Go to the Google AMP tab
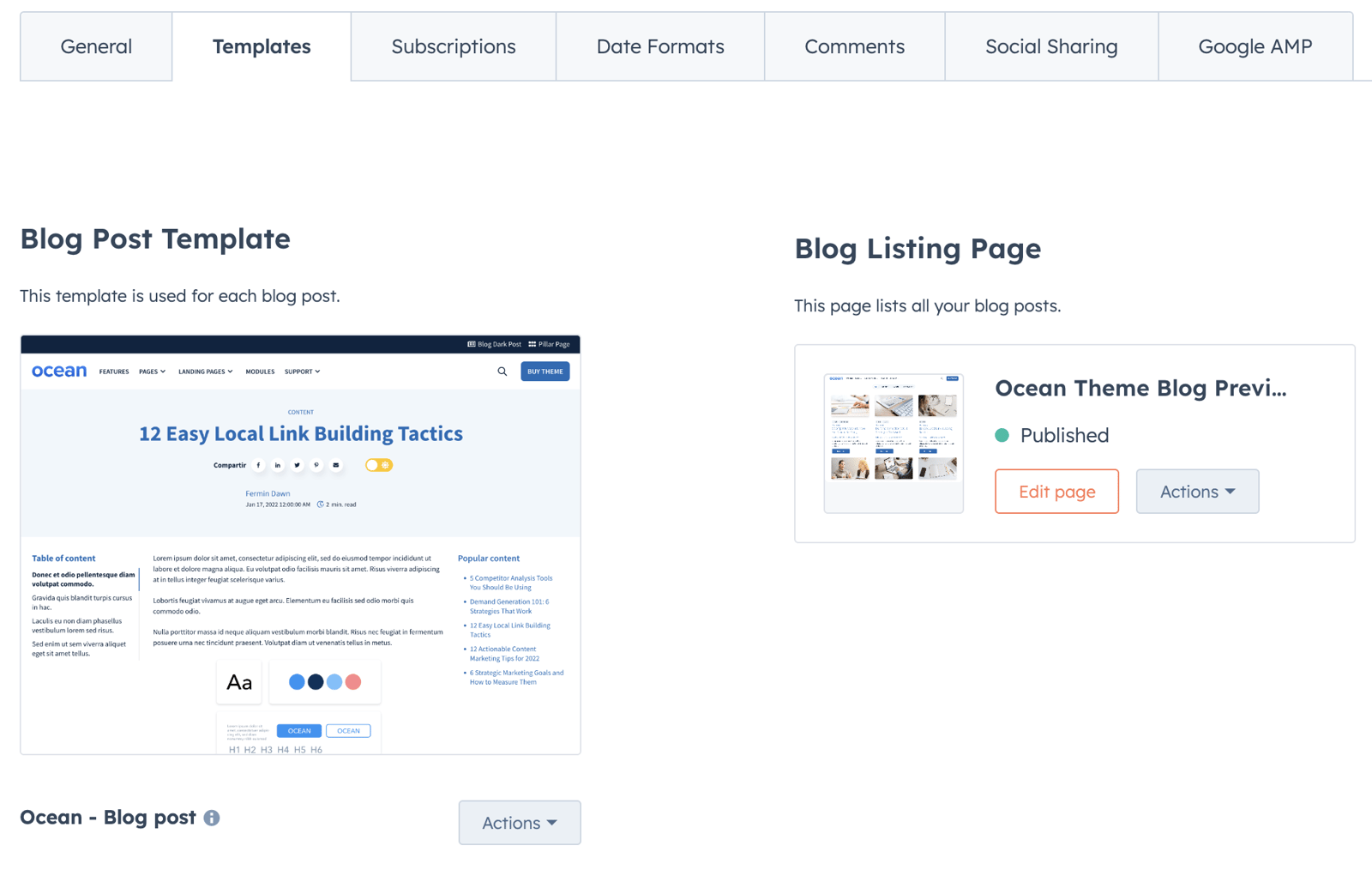 pos(1255,46)
